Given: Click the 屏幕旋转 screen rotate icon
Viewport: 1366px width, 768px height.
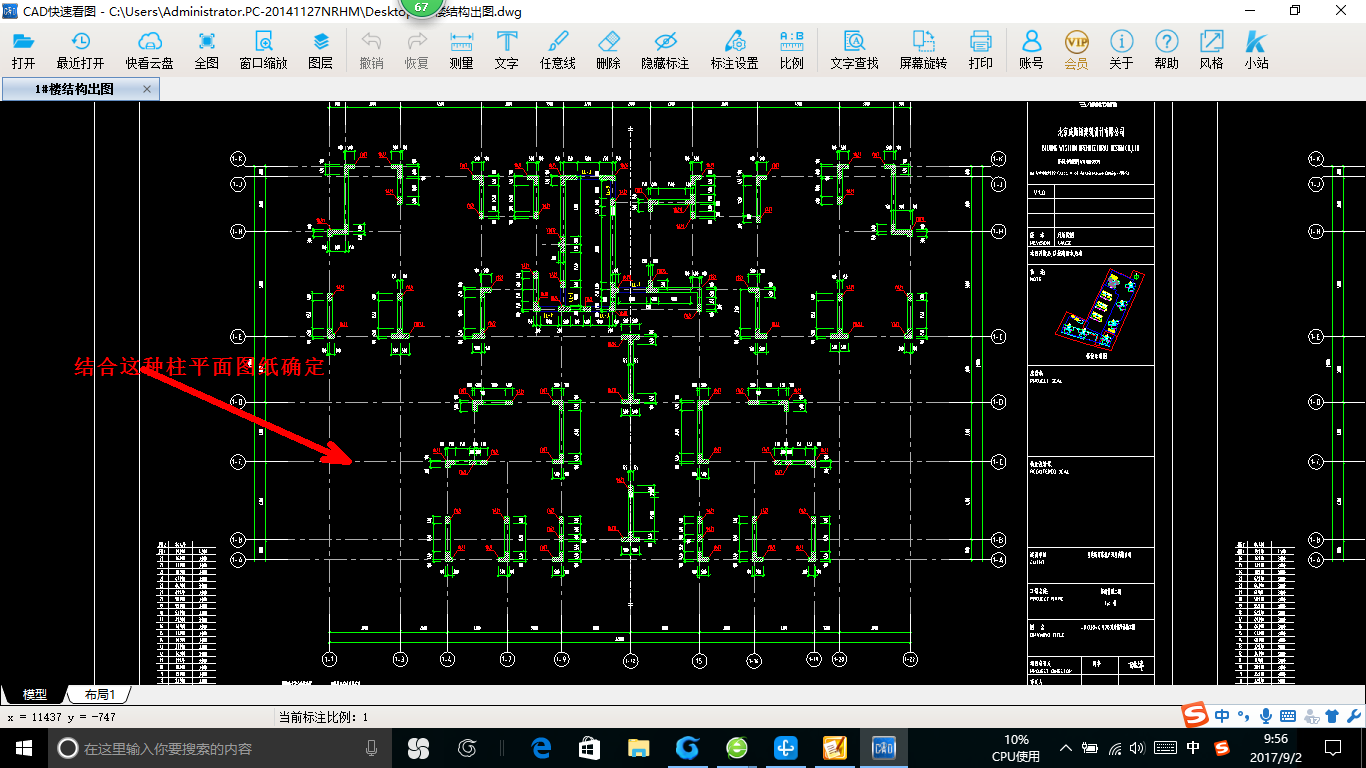Looking at the screenshot, I should (923, 50).
